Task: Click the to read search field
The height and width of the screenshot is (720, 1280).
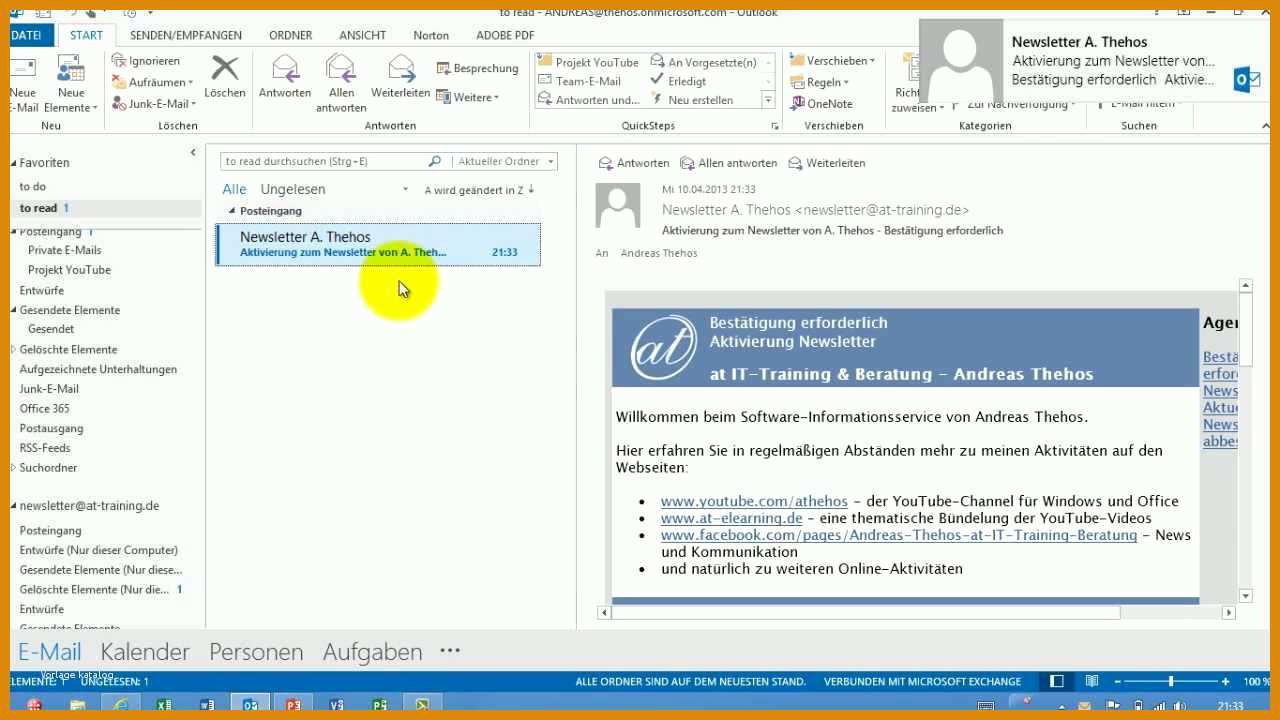Action: click(322, 161)
